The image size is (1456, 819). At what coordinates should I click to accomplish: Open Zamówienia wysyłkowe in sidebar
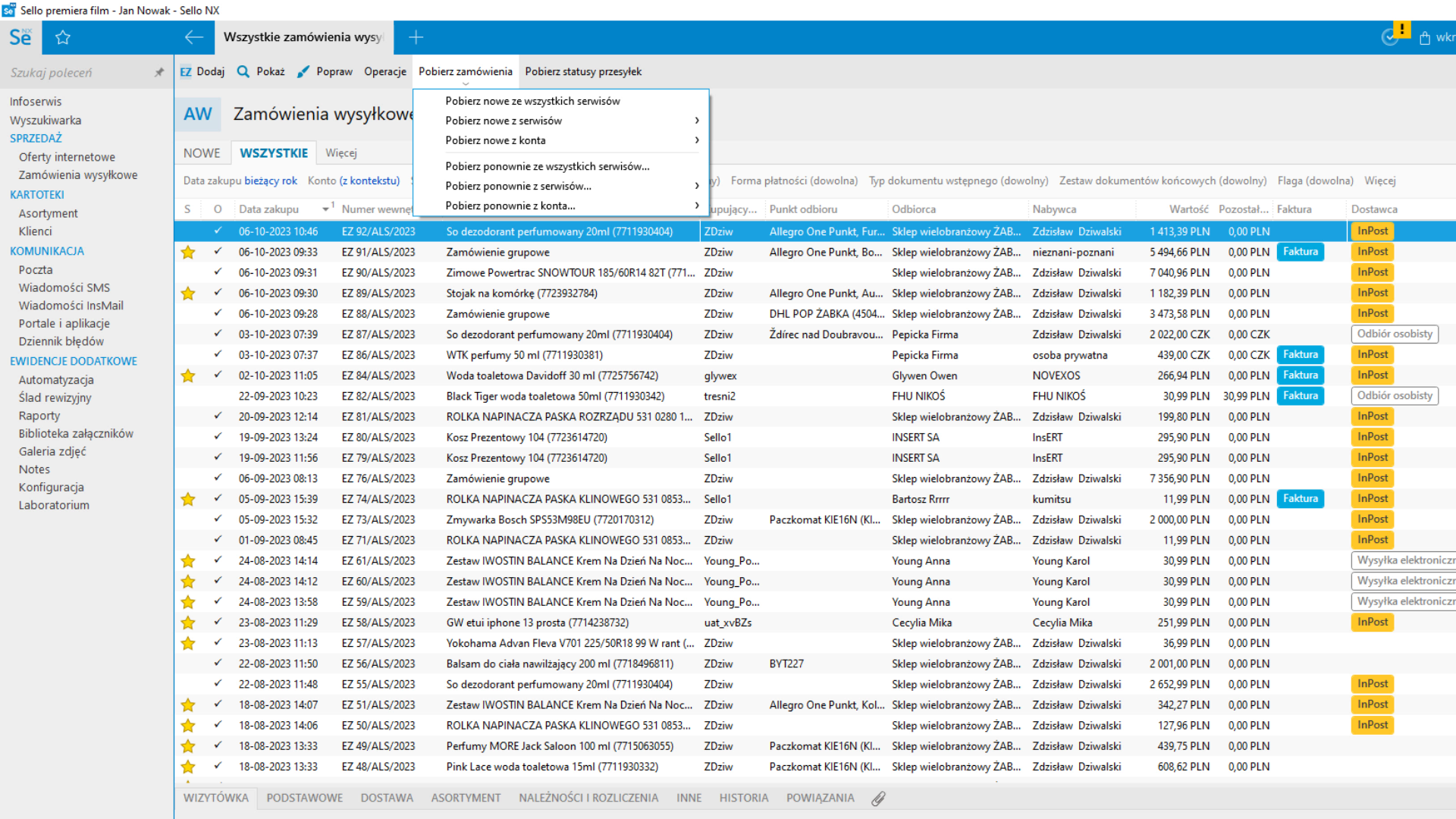click(x=78, y=175)
